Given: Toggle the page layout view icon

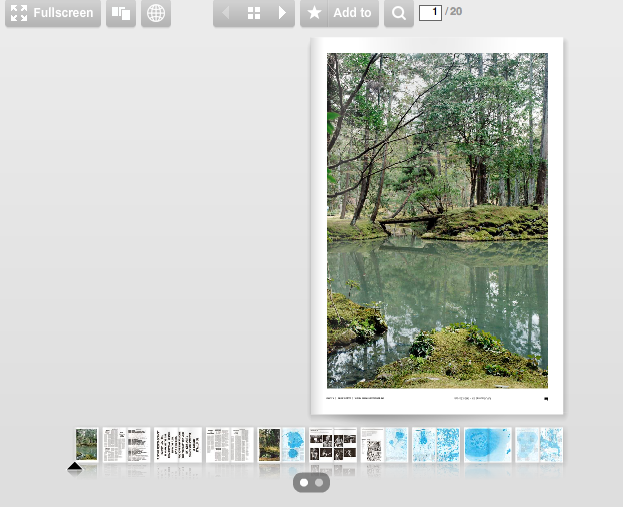Looking at the screenshot, I should point(121,13).
